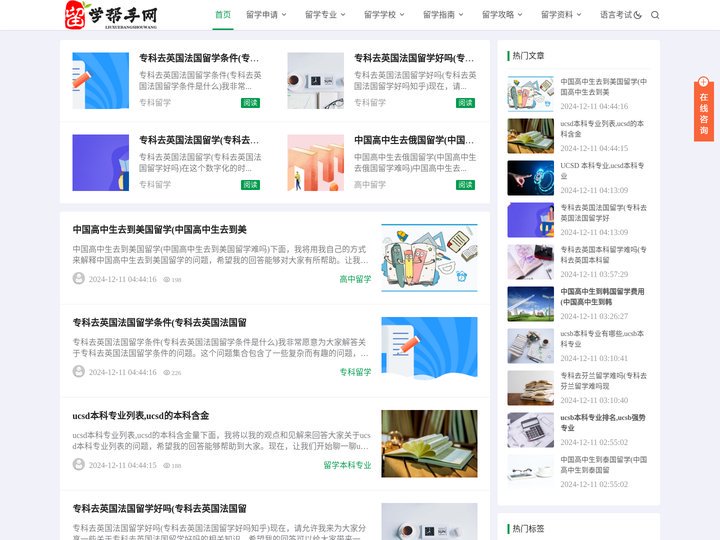The height and width of the screenshot is (540, 720).
Task: Open sidebar article 专科去英国本科留学难吗
Action: (x=603, y=255)
